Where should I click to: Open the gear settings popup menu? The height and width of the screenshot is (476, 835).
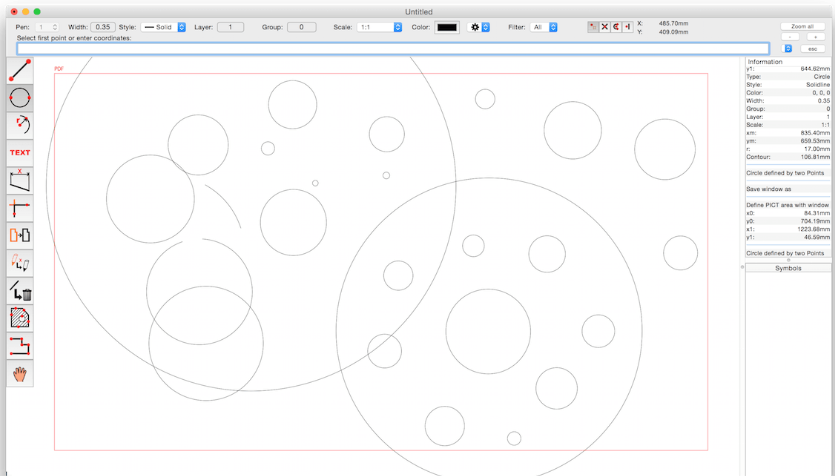click(x=478, y=27)
